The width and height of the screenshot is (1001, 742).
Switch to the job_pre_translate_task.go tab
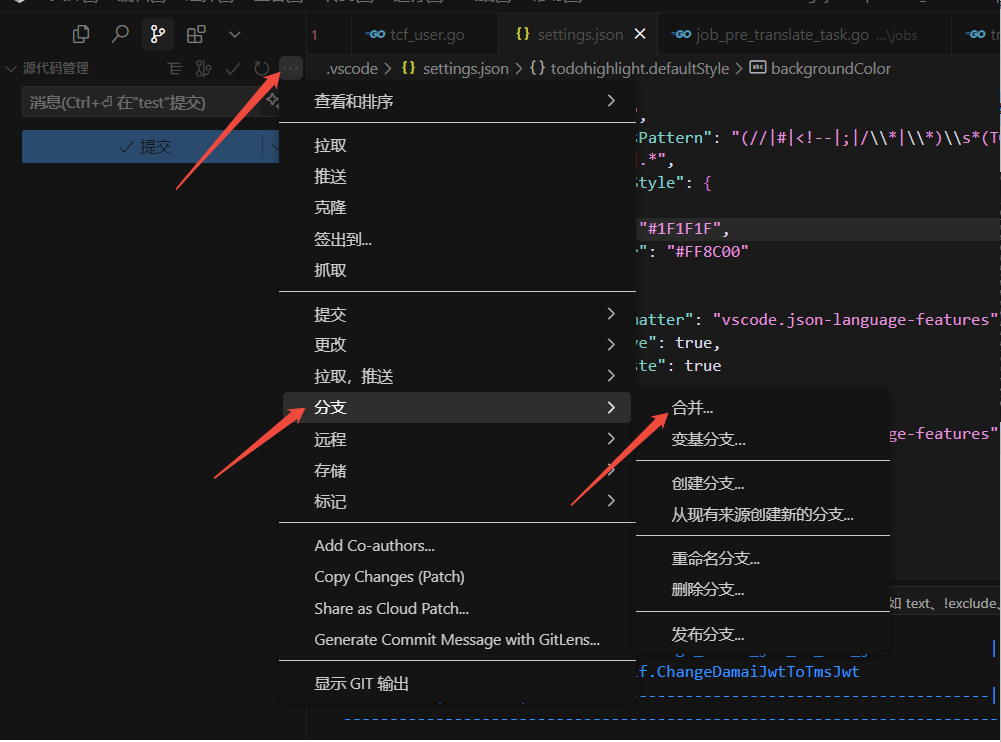coord(802,34)
